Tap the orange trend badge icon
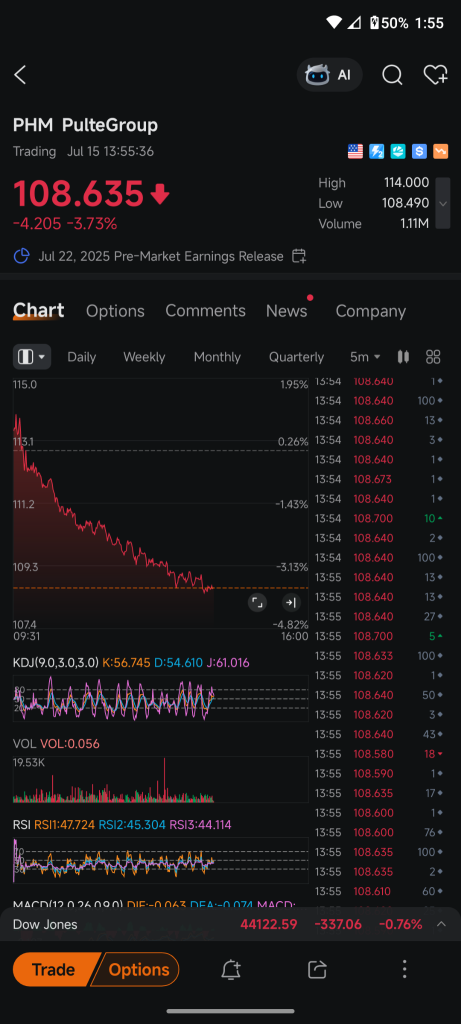The width and height of the screenshot is (461, 1024). [441, 152]
